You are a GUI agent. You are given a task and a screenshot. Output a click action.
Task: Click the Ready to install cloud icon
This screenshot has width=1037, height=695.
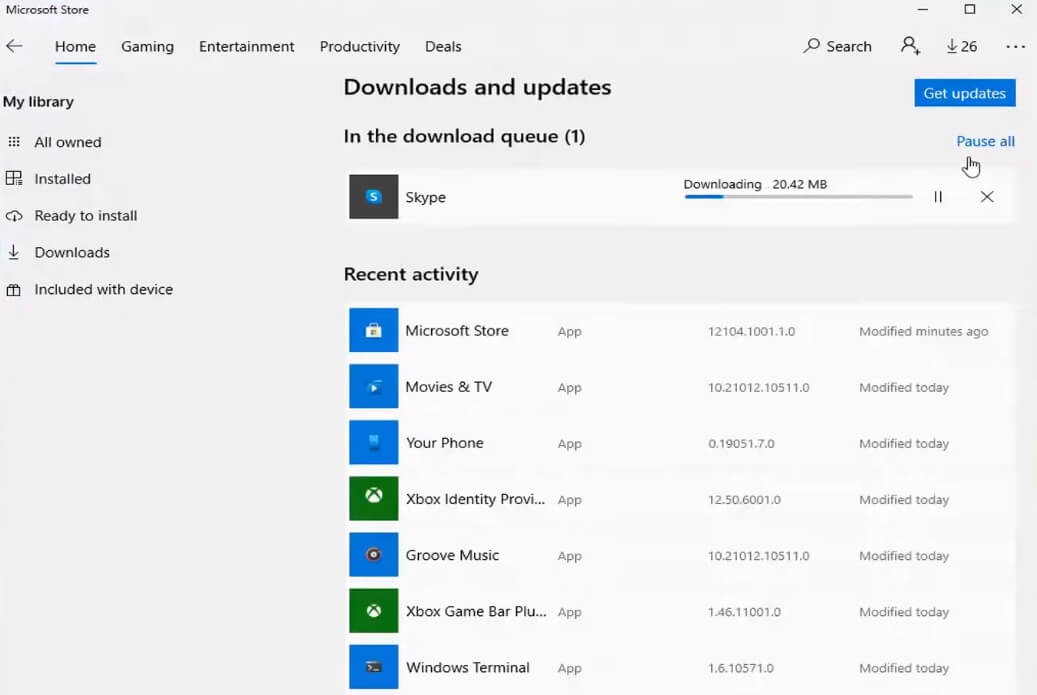click(14, 216)
